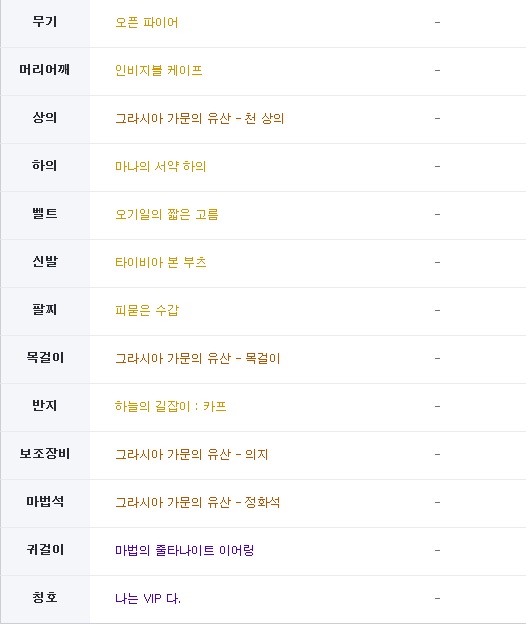This screenshot has width=526, height=625.
Task: Open the 피묻은 수갑 bracelet item
Action: click(x=147, y=310)
